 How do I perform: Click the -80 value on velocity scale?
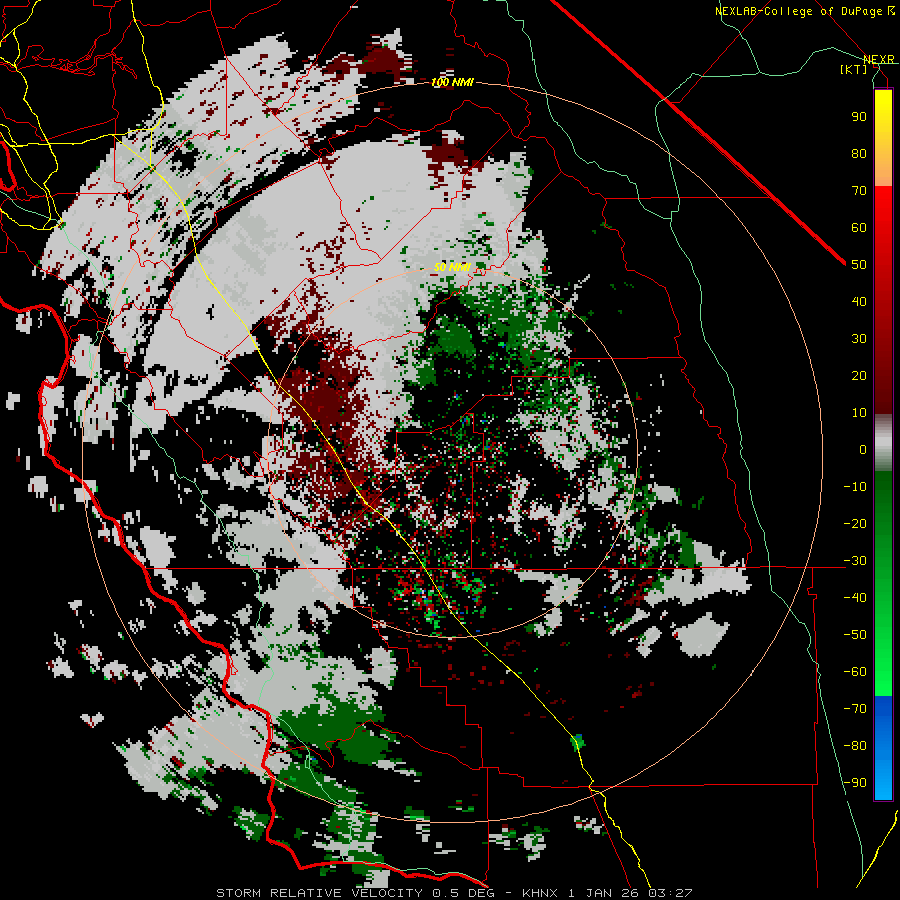(x=855, y=746)
